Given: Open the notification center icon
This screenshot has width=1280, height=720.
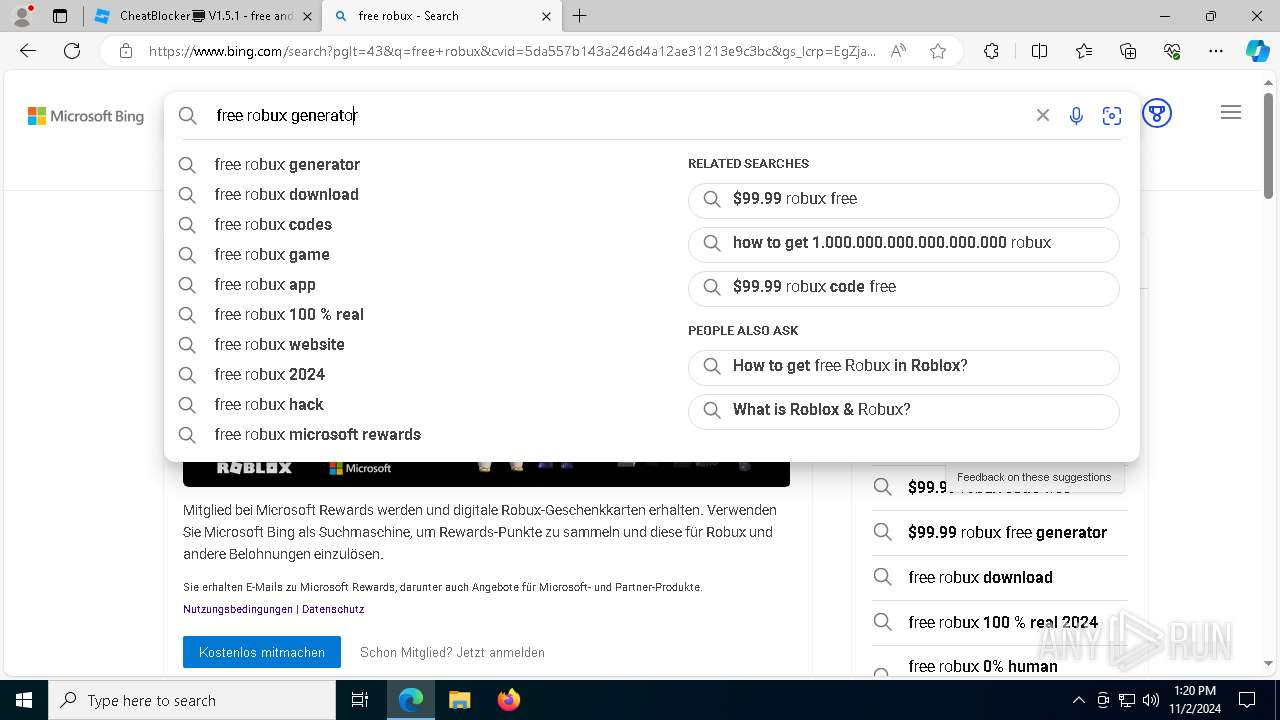Looking at the screenshot, I should (x=1247, y=700).
